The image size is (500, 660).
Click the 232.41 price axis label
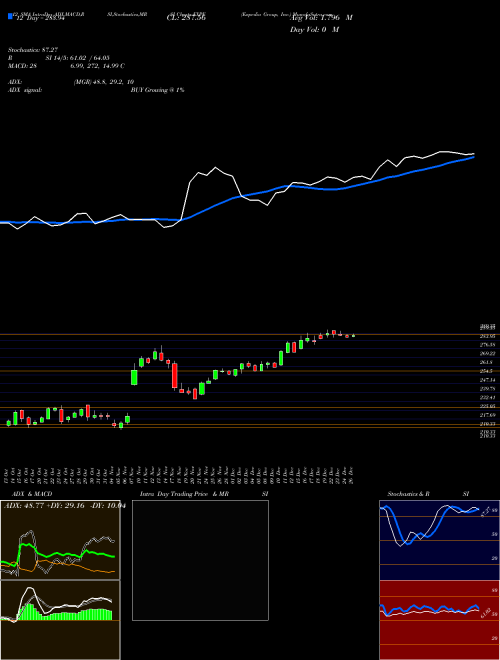tap(487, 398)
